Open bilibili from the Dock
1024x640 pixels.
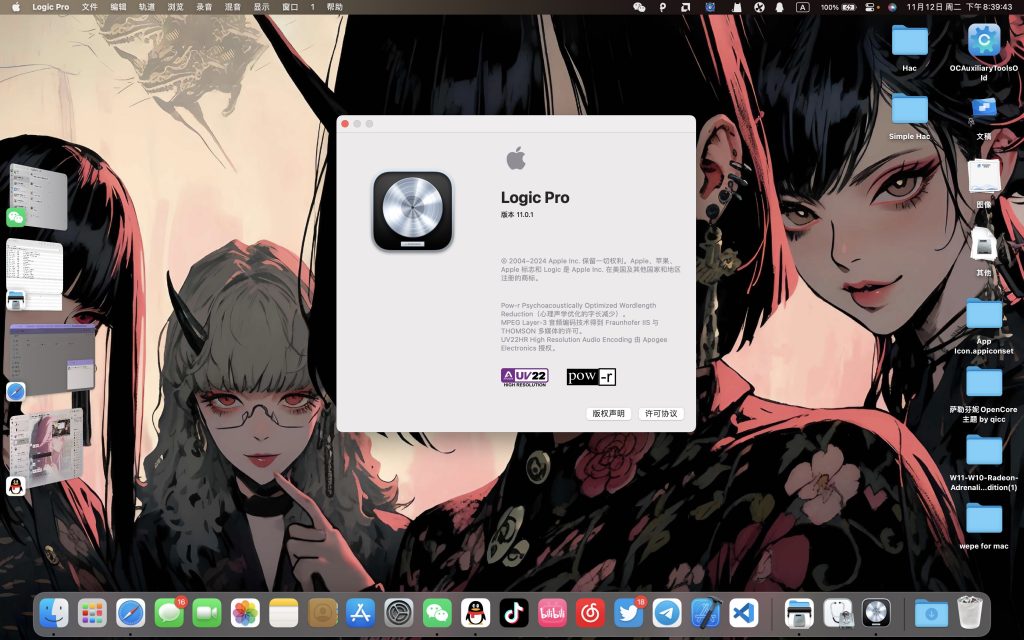pyautogui.click(x=552, y=614)
